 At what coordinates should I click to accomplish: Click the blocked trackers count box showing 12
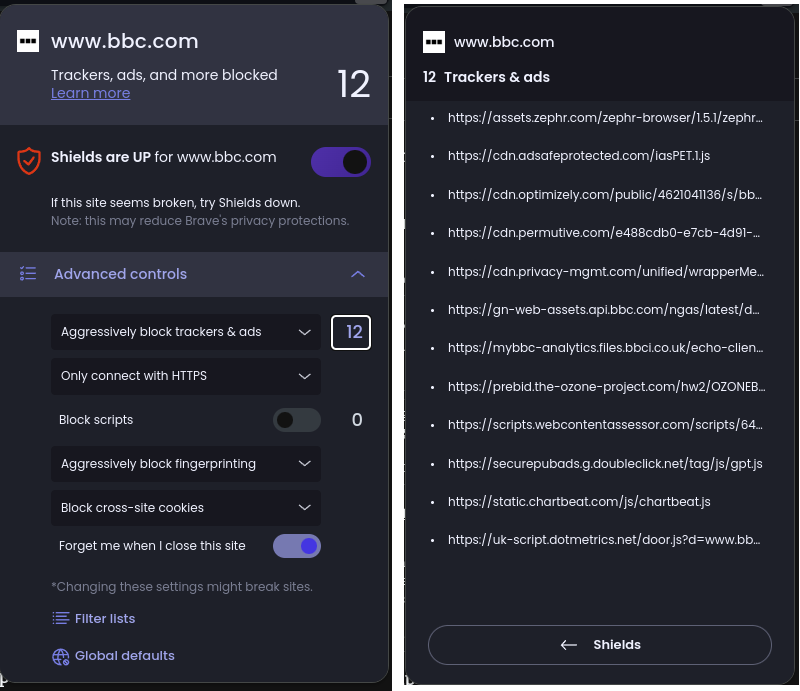[351, 332]
